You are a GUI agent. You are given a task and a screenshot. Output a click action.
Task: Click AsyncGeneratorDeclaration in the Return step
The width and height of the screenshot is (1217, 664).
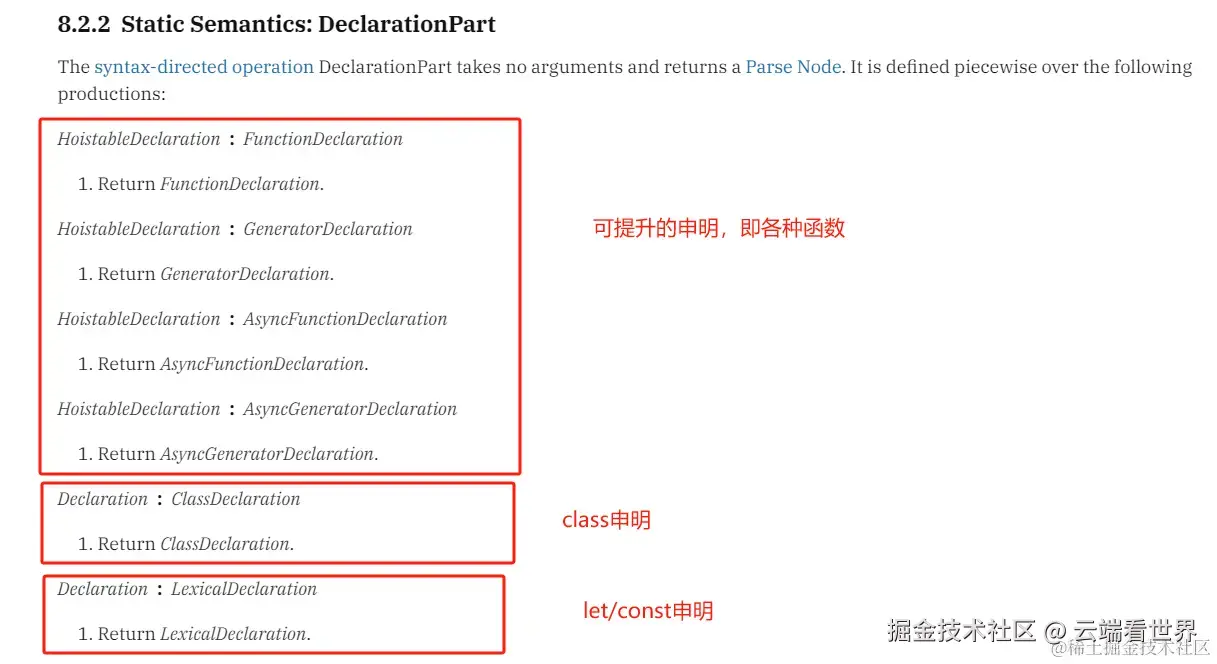pos(267,454)
